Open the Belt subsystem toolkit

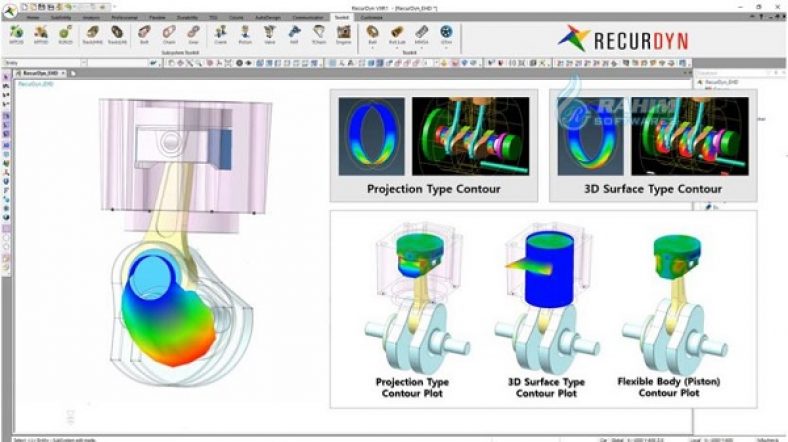pos(144,35)
